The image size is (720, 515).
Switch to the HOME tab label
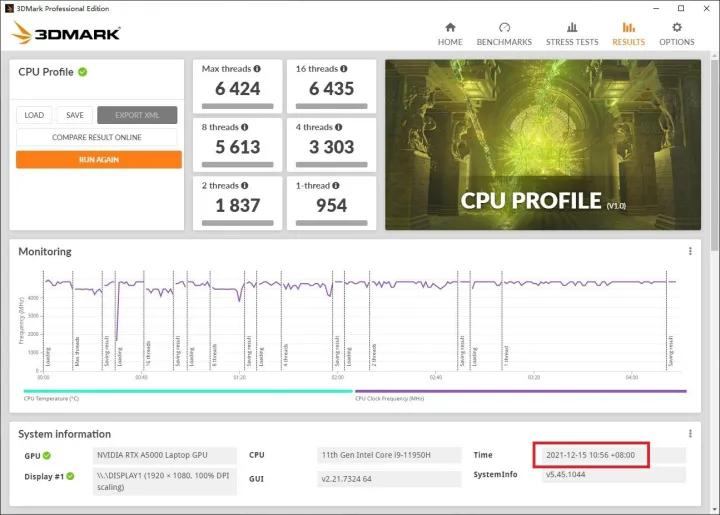click(450, 42)
